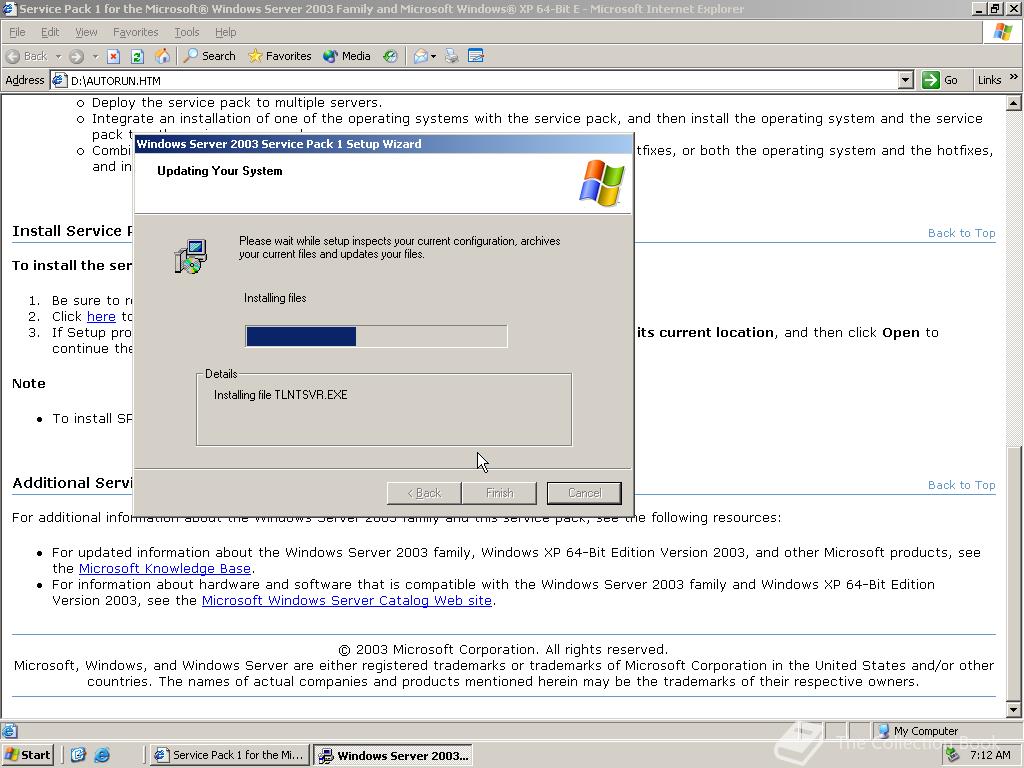
Task: Switch to Service Pack 1 taskbar button
Action: coord(230,755)
